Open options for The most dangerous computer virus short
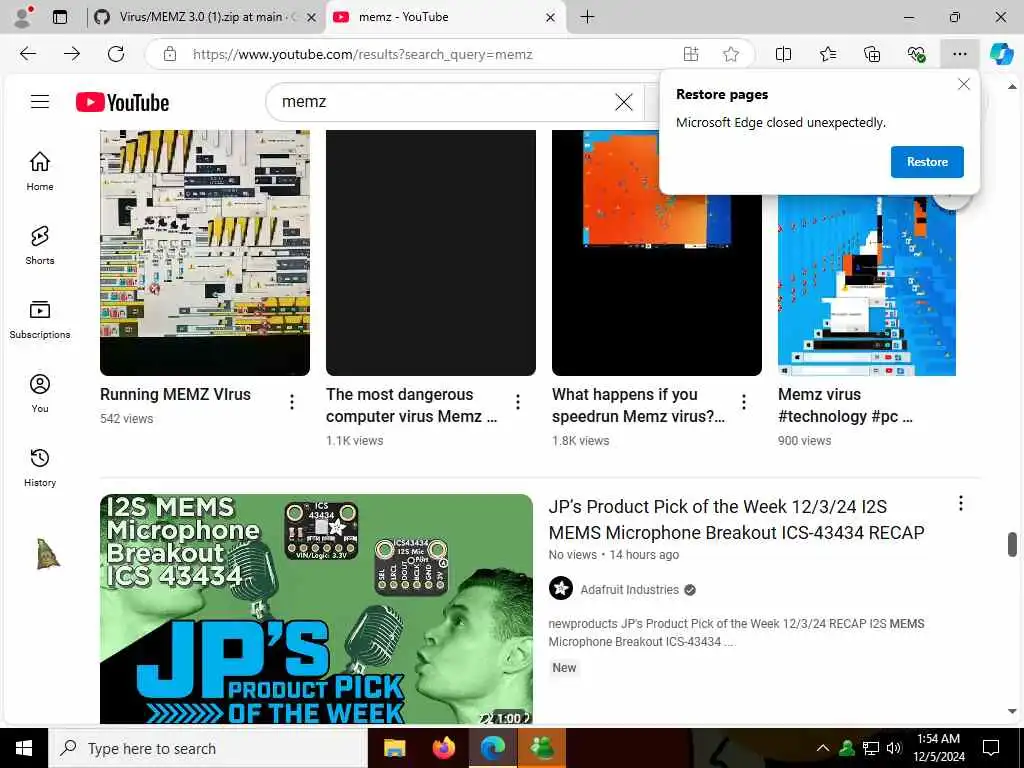Screen dimensions: 1024x768 [x=518, y=402]
